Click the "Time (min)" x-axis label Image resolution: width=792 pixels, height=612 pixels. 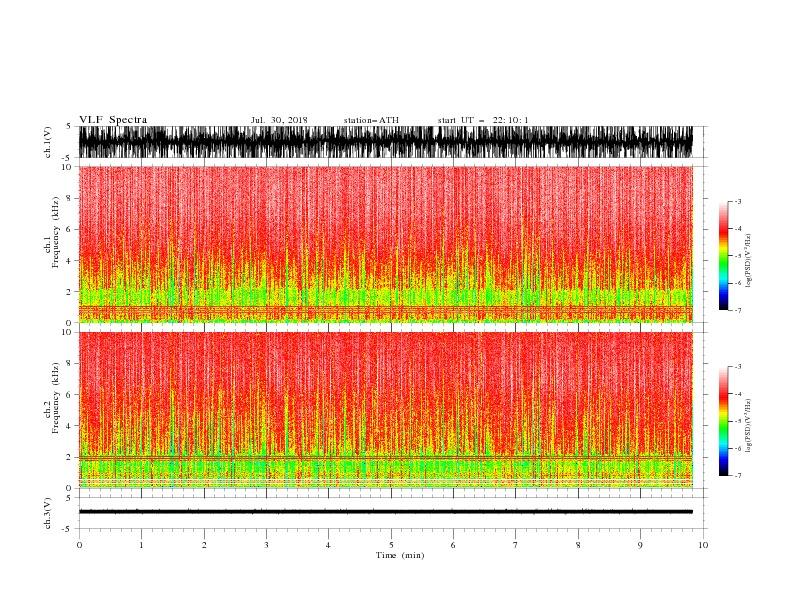click(x=400, y=555)
